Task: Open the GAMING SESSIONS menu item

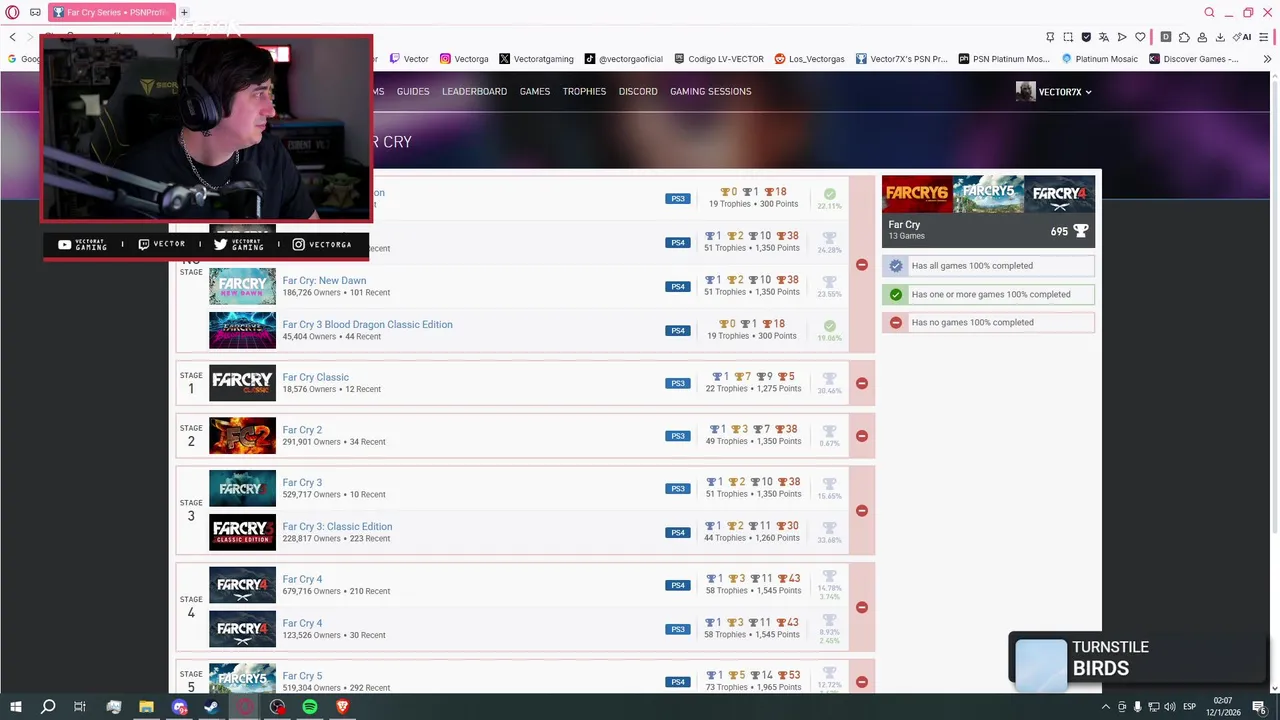Action: [x=711, y=91]
